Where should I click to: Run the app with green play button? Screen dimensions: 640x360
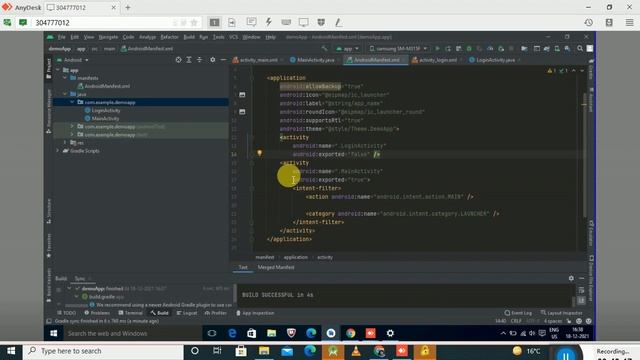coord(437,49)
